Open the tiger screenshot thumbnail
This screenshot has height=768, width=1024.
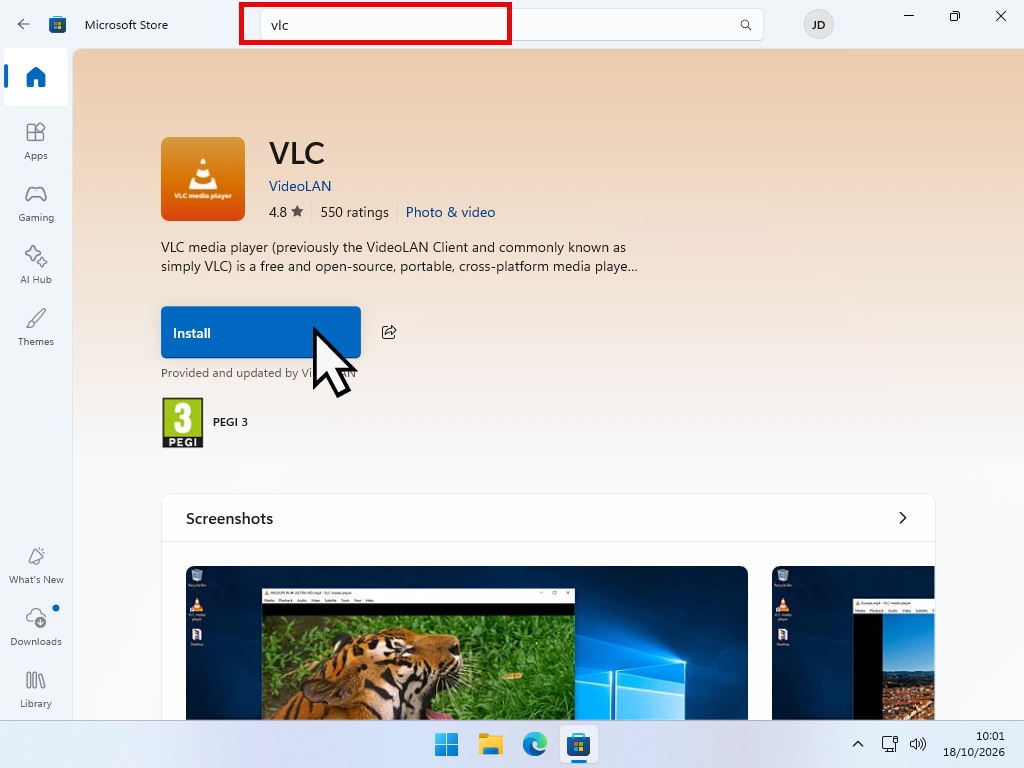(x=466, y=643)
